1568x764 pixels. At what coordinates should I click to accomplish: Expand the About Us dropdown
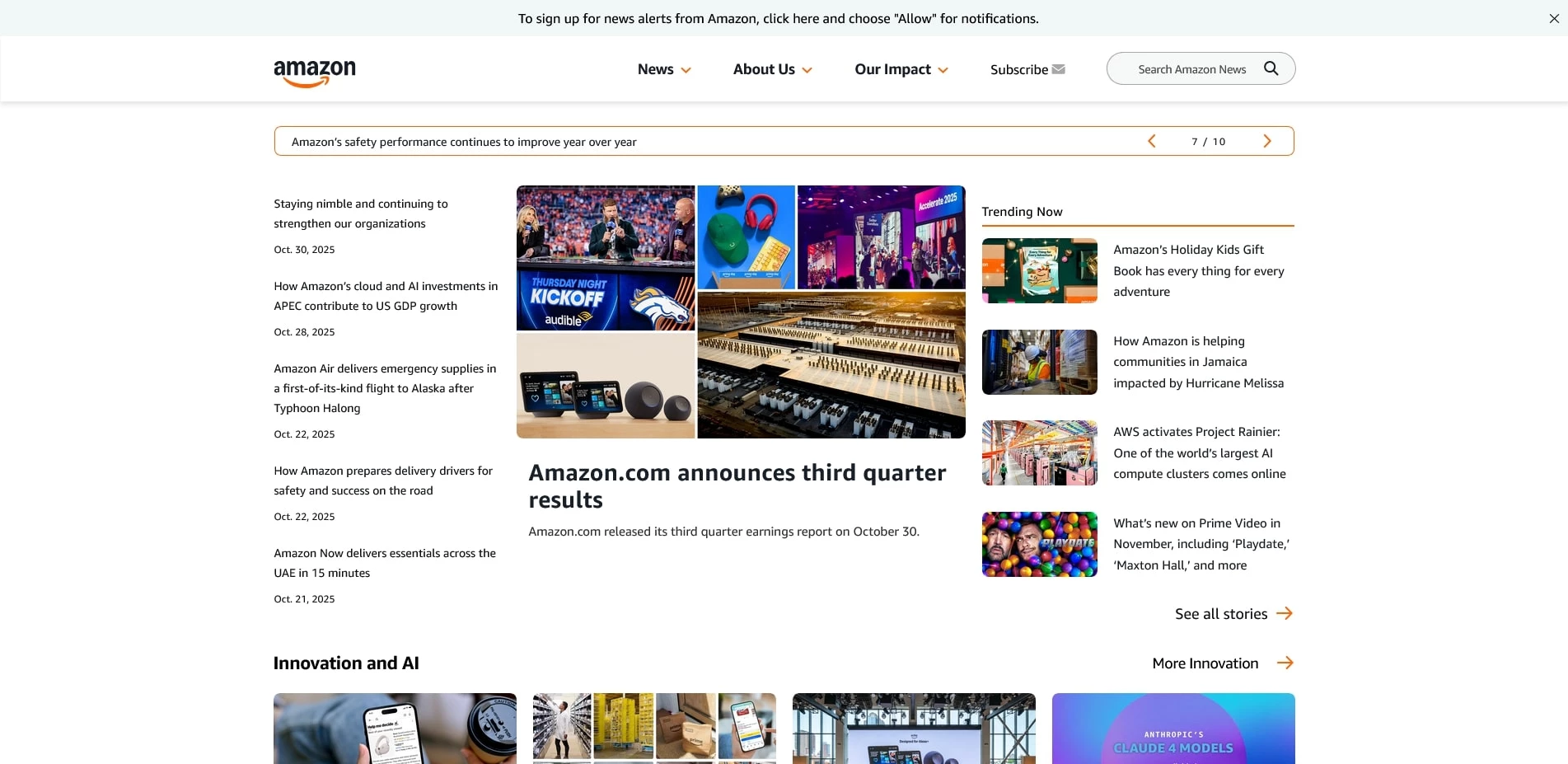pyautogui.click(x=807, y=70)
